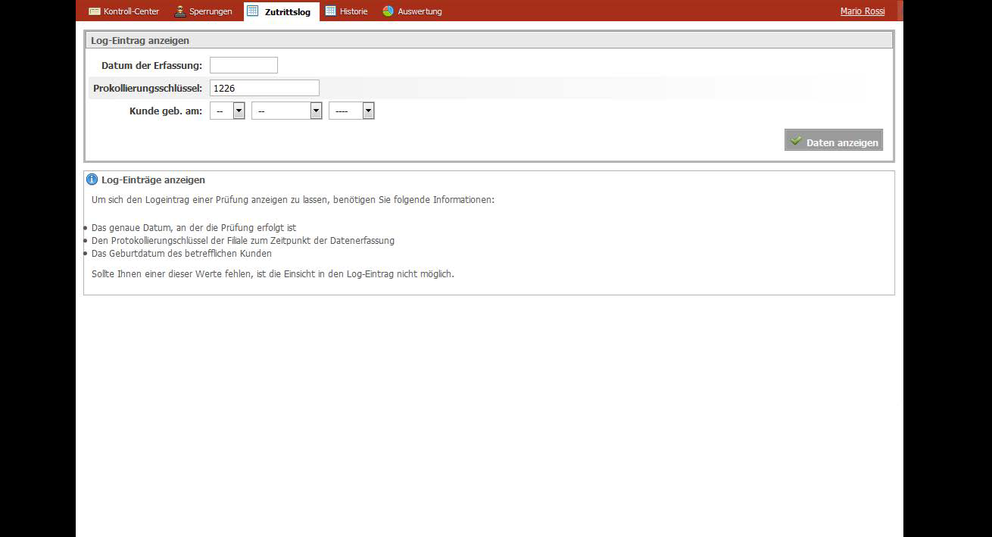Click 'Das Geburtdatum des betrefflichen Kunden'

[182, 253]
